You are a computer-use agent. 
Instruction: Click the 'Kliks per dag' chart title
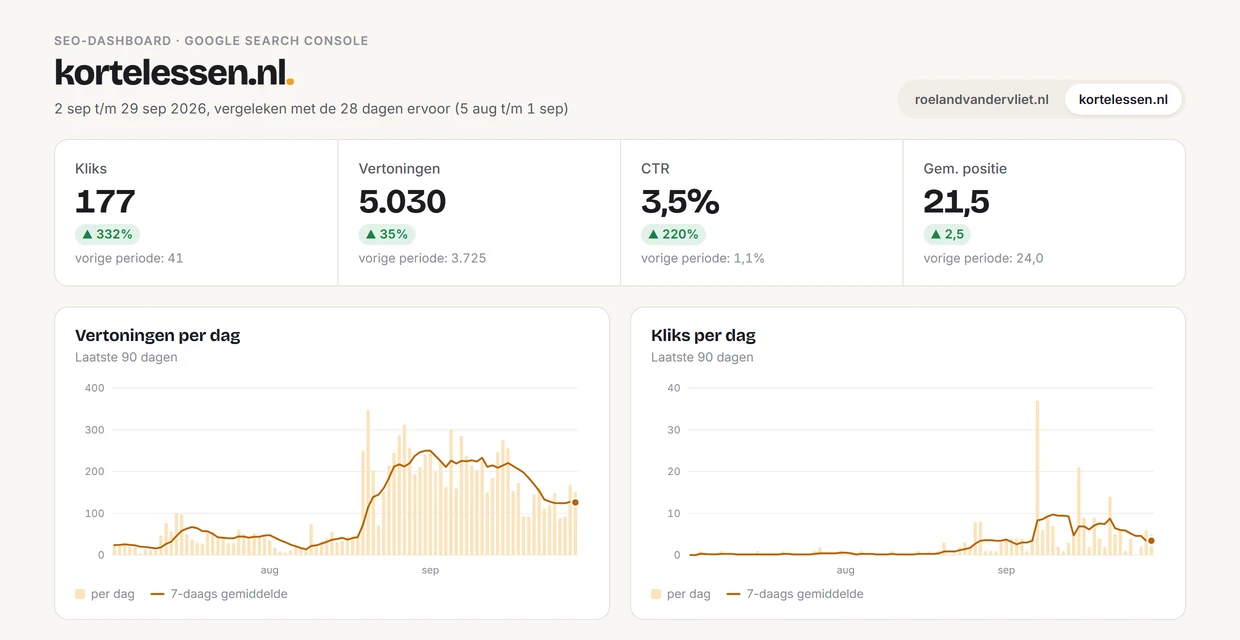(x=703, y=335)
